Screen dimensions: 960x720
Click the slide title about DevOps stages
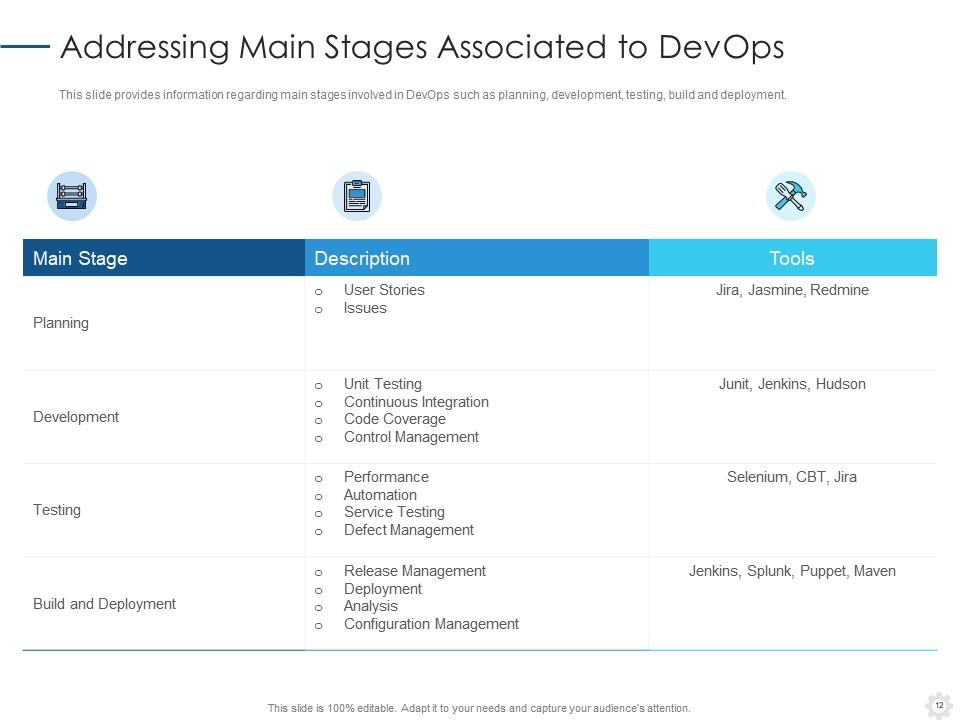[x=422, y=47]
